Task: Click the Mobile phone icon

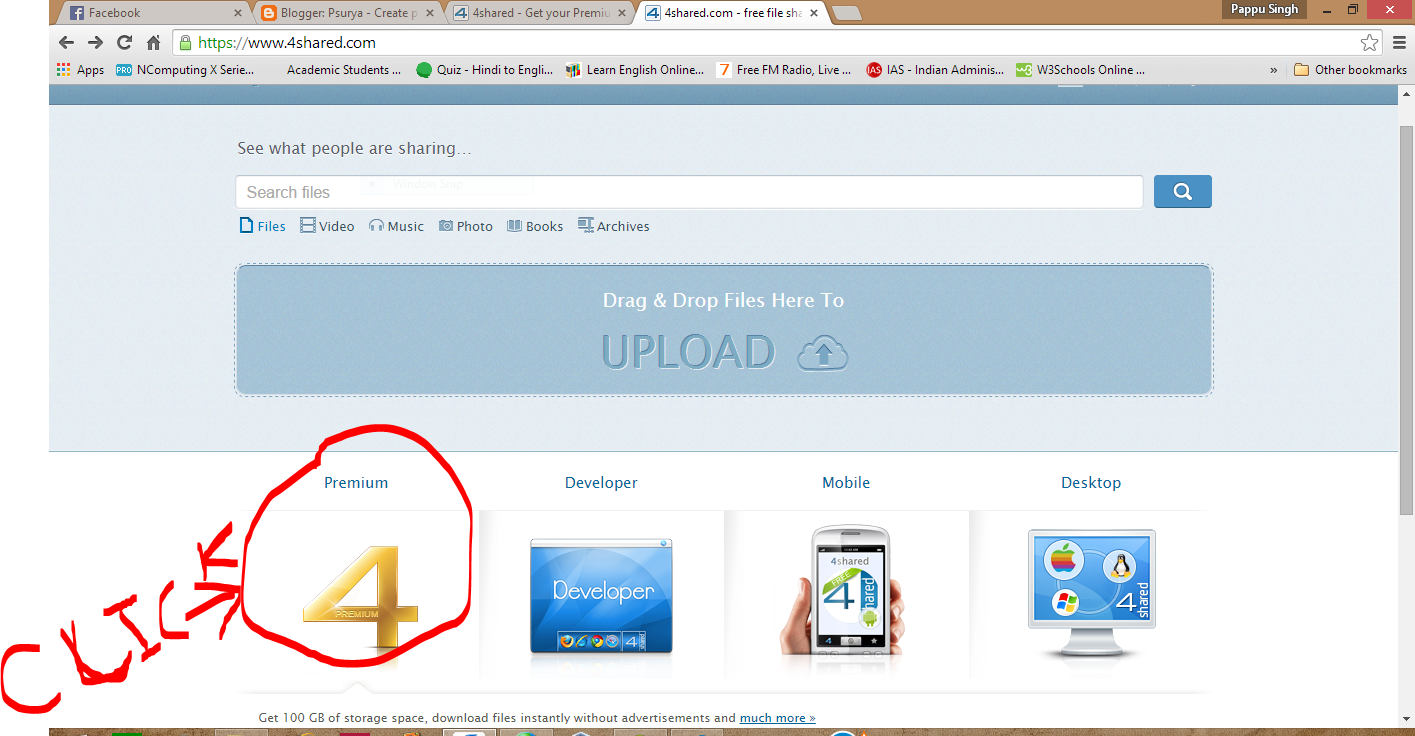Action: [x=846, y=595]
